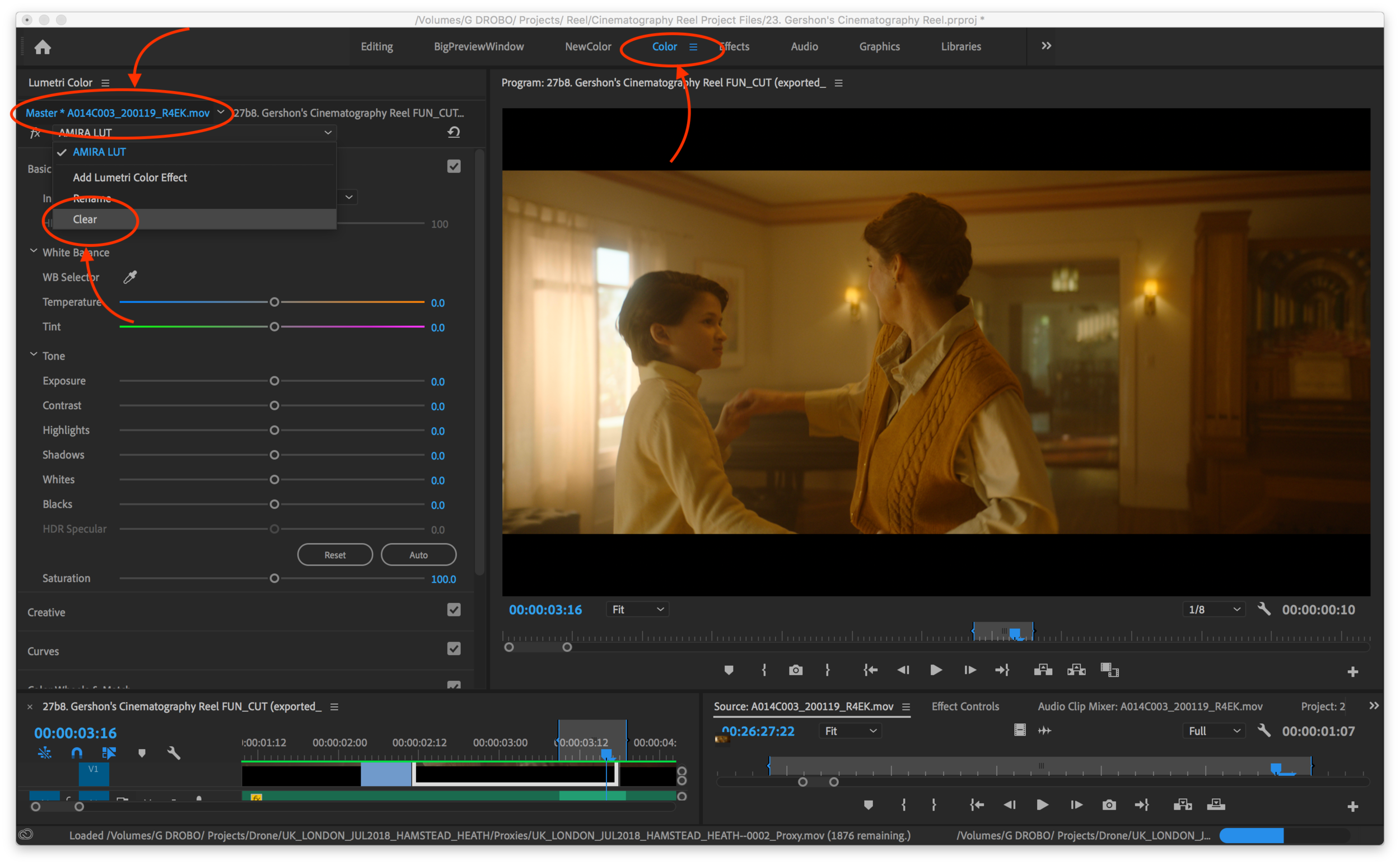The height and width of the screenshot is (865, 1400).
Task: Open Program monitor Fit zoom dropdown
Action: [x=637, y=609]
